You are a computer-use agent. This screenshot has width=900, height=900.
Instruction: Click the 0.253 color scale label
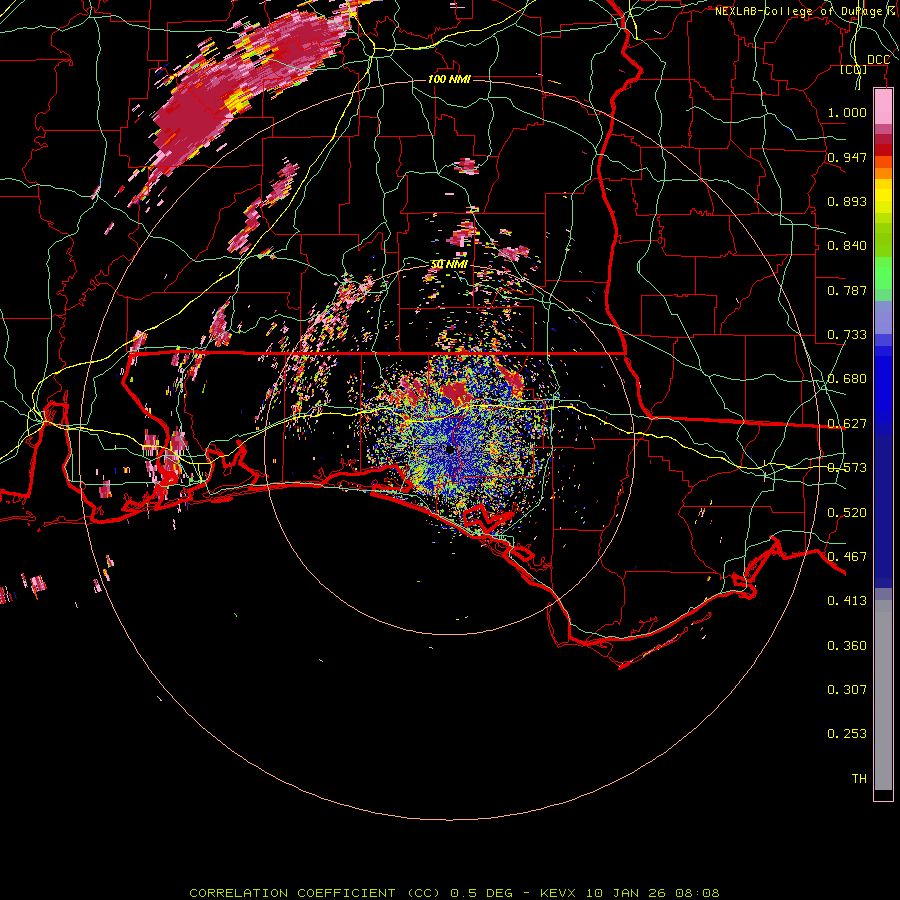click(x=847, y=734)
